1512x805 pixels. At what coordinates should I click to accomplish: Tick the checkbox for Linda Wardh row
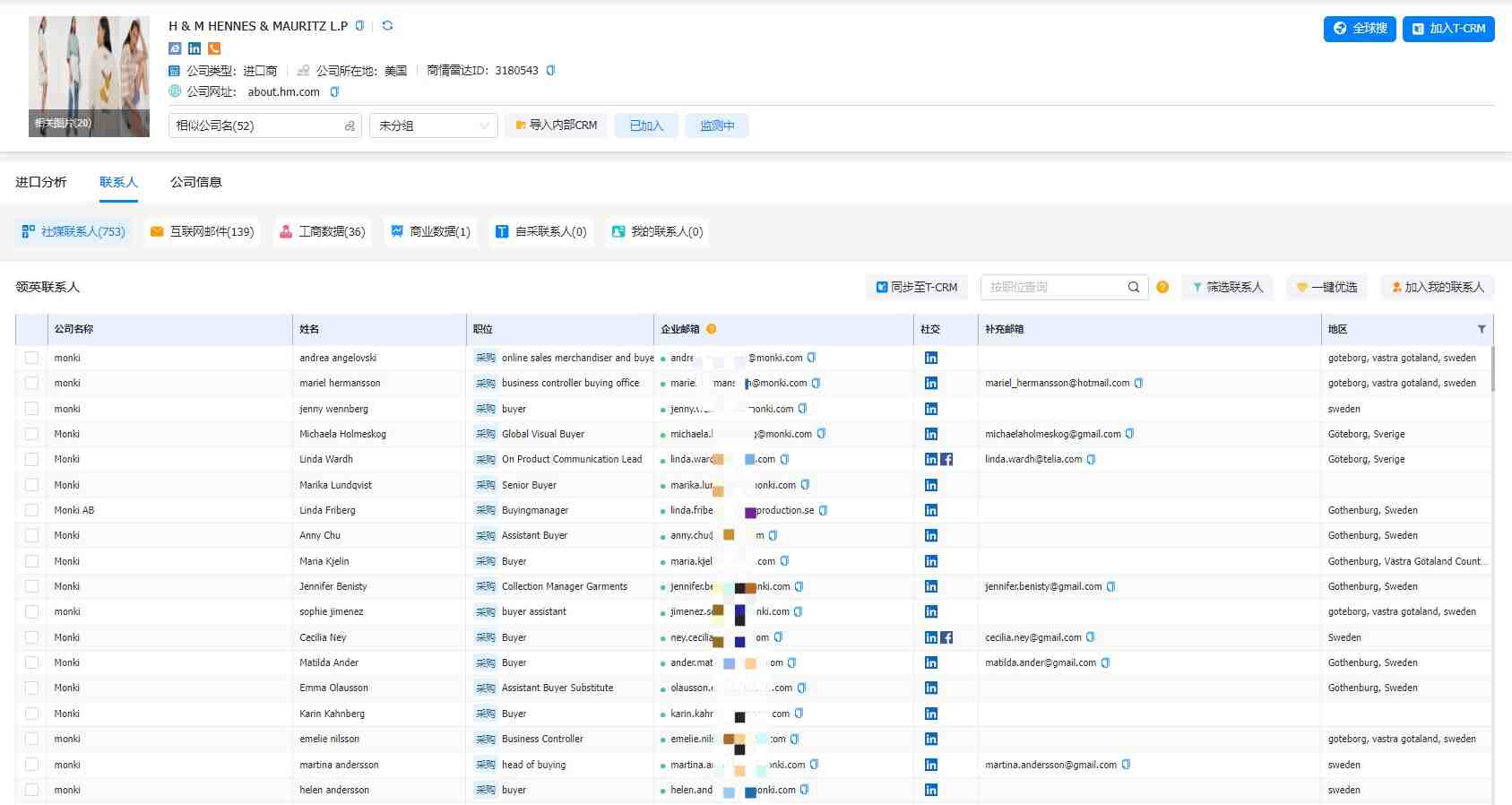(x=31, y=459)
